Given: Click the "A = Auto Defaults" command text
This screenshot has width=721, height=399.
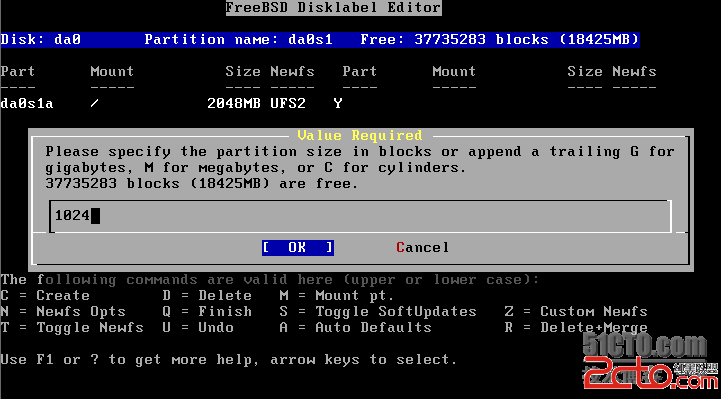Looking at the screenshot, I should click(355, 328).
